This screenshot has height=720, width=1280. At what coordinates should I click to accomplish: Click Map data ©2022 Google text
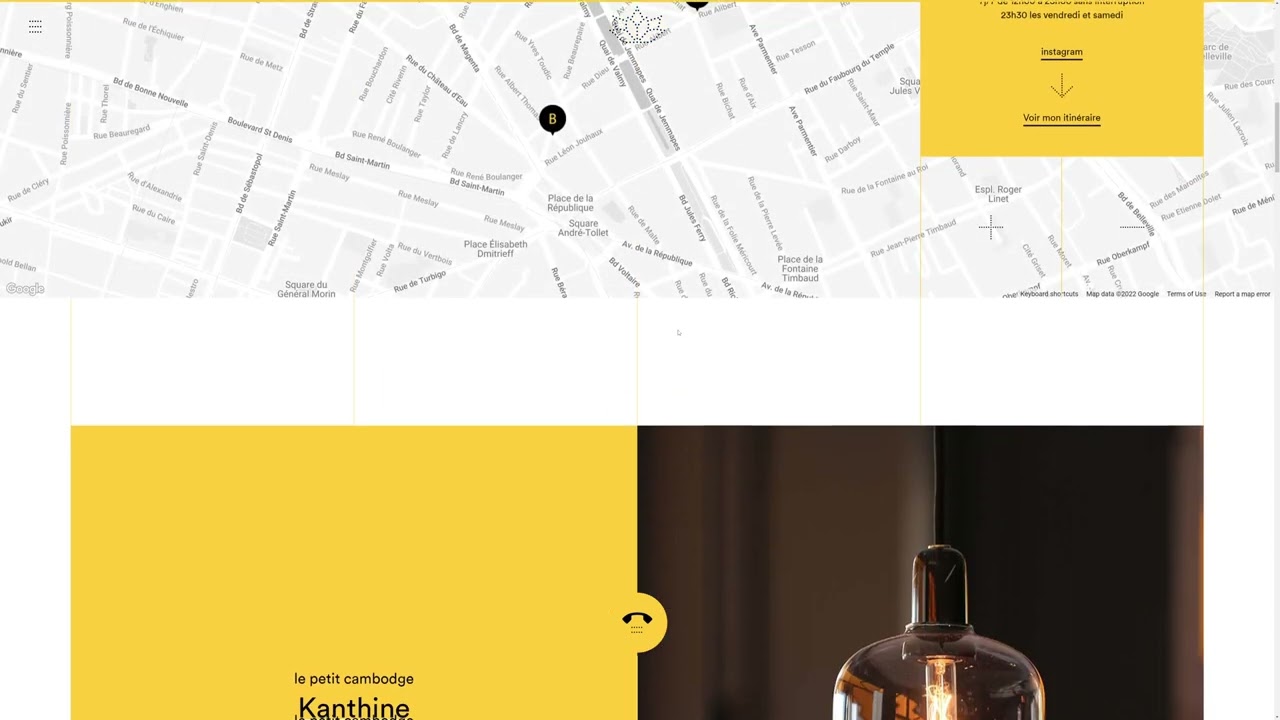pyautogui.click(x=1122, y=294)
